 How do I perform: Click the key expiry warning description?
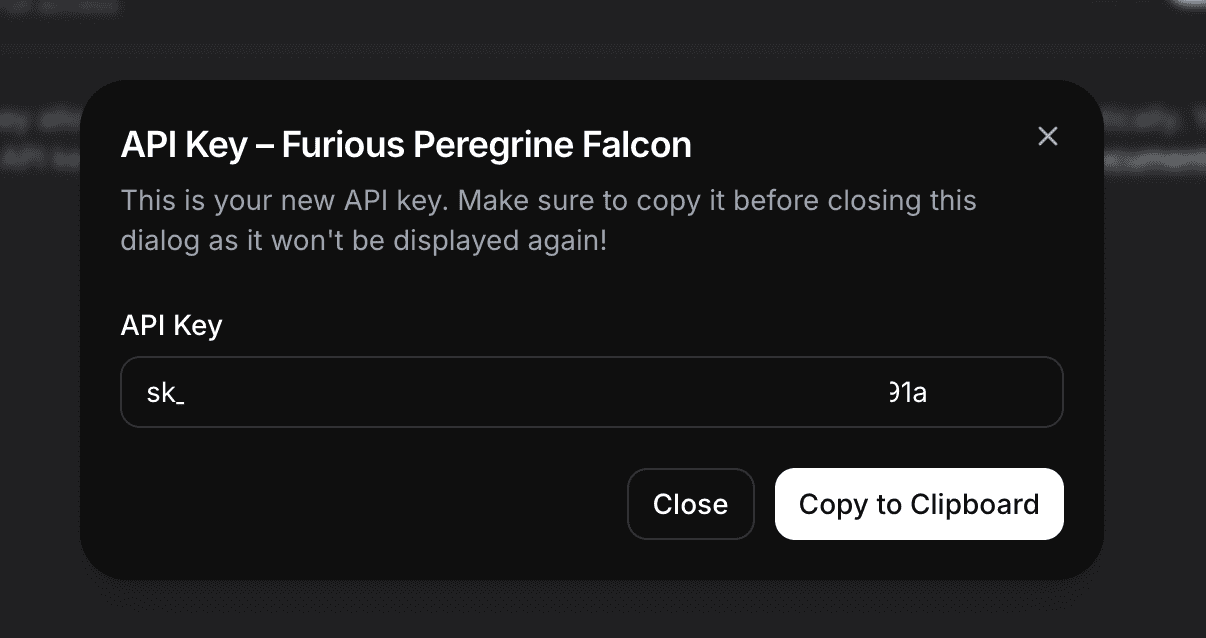tap(548, 220)
